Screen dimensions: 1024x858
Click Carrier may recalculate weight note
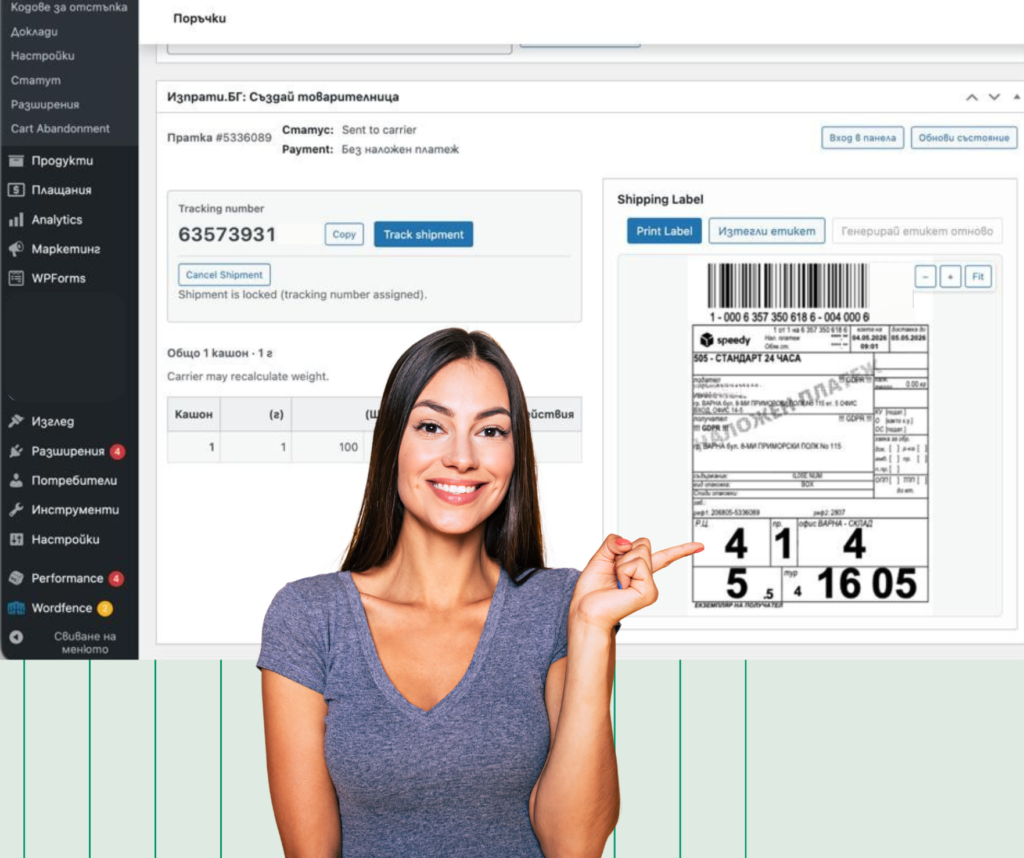click(248, 377)
